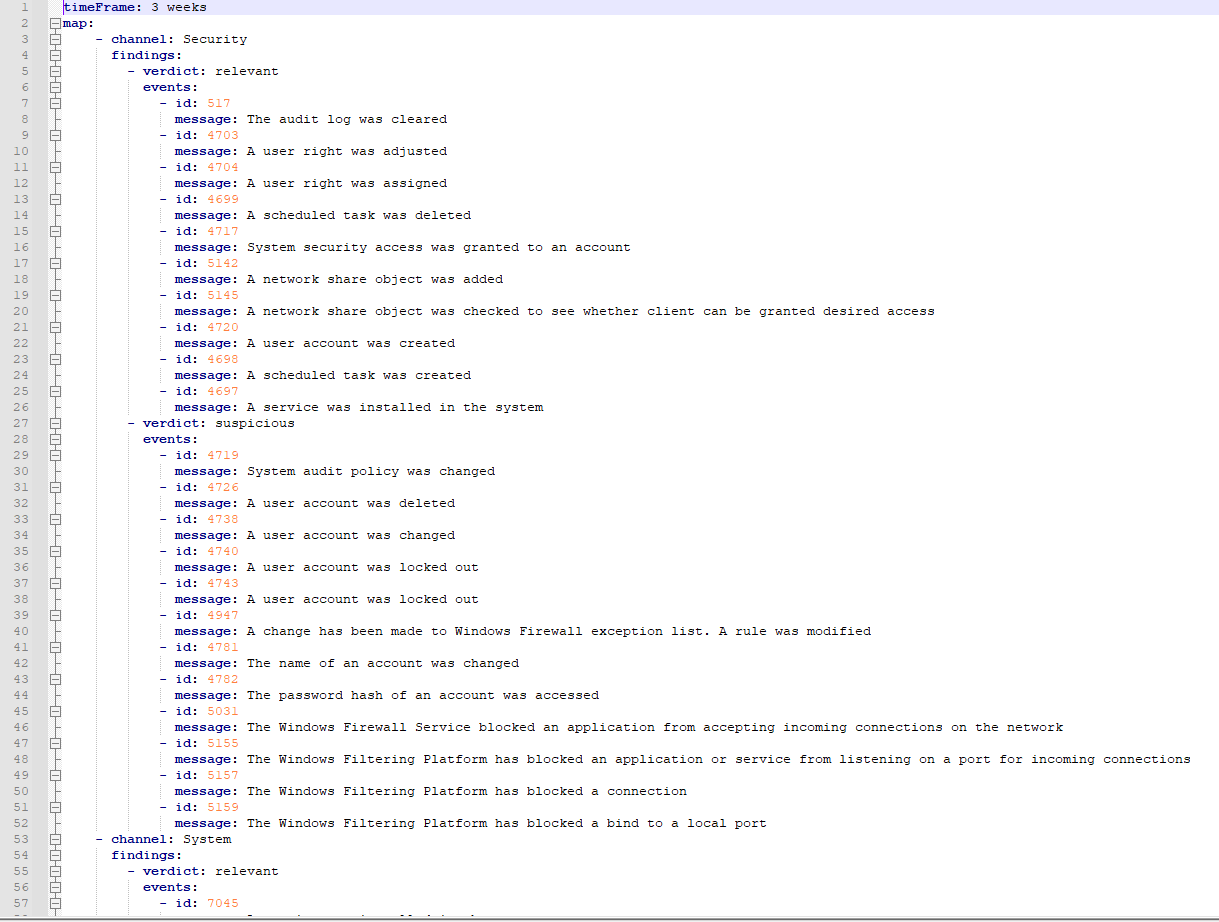Fold the 'id: 5031' event entry
1219x922 pixels.
pyautogui.click(x=56, y=711)
